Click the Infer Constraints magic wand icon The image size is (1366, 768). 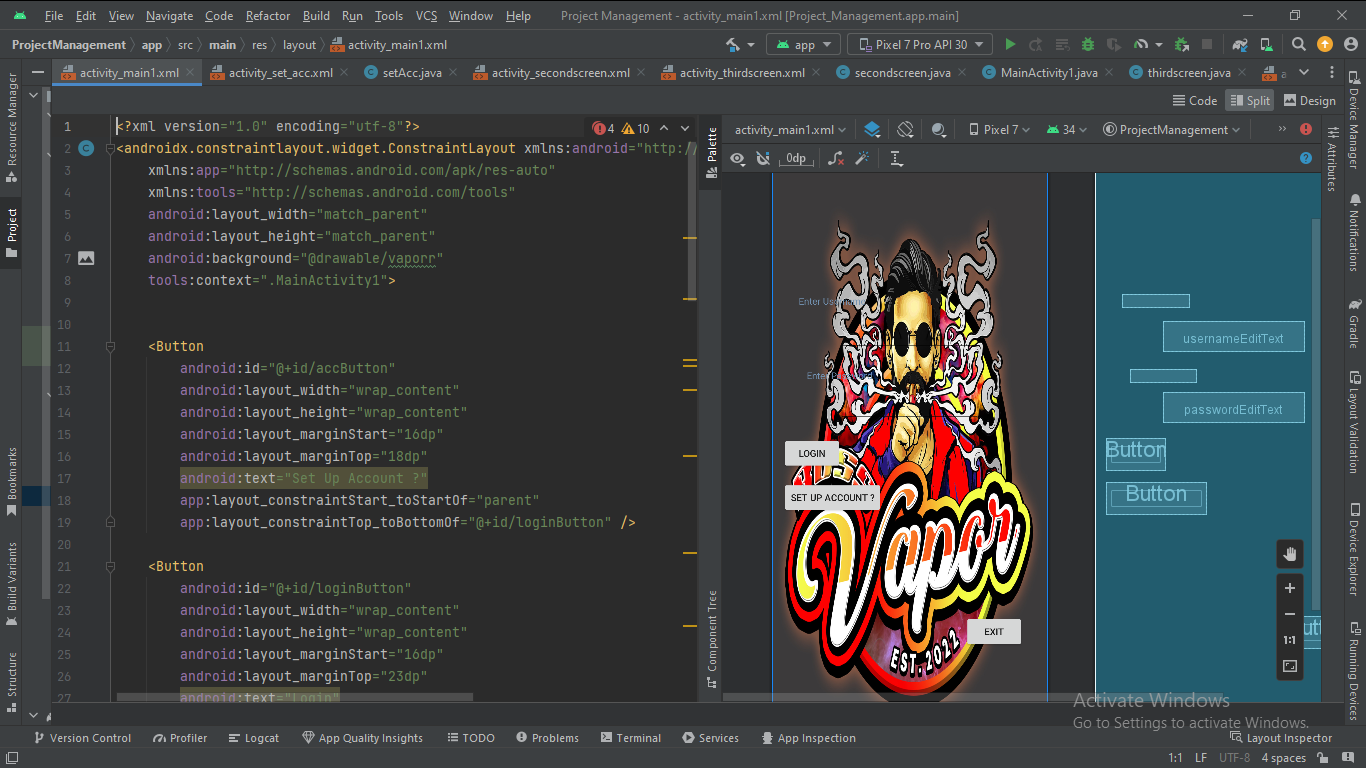(x=862, y=158)
